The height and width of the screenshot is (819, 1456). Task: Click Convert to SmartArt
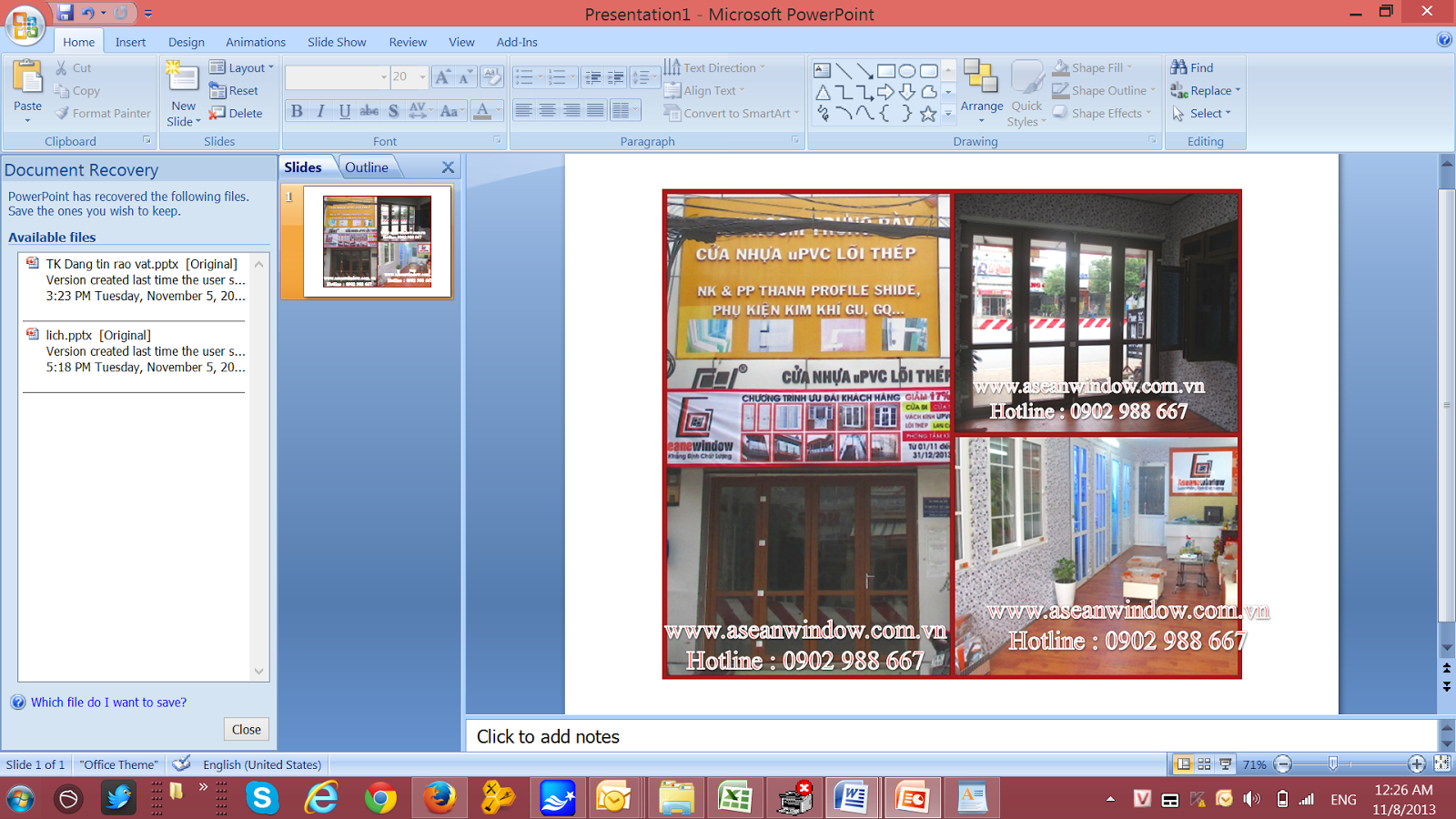click(x=731, y=113)
